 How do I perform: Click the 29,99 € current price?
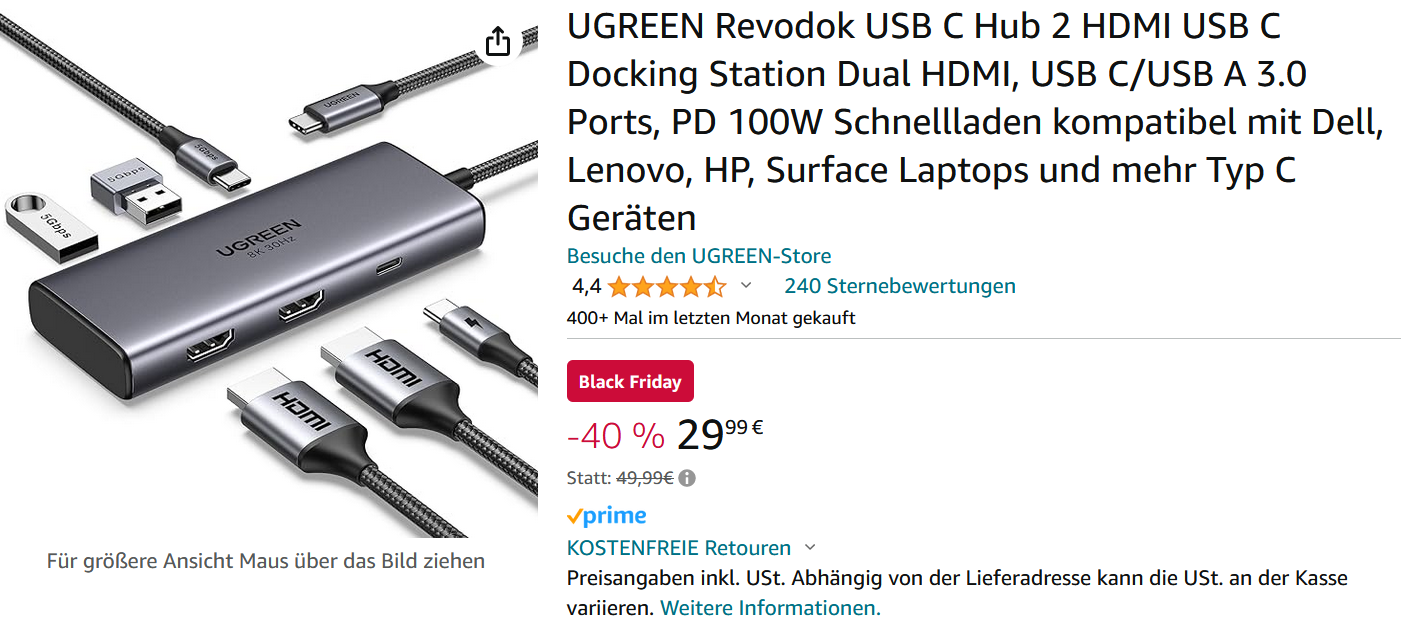(x=720, y=433)
